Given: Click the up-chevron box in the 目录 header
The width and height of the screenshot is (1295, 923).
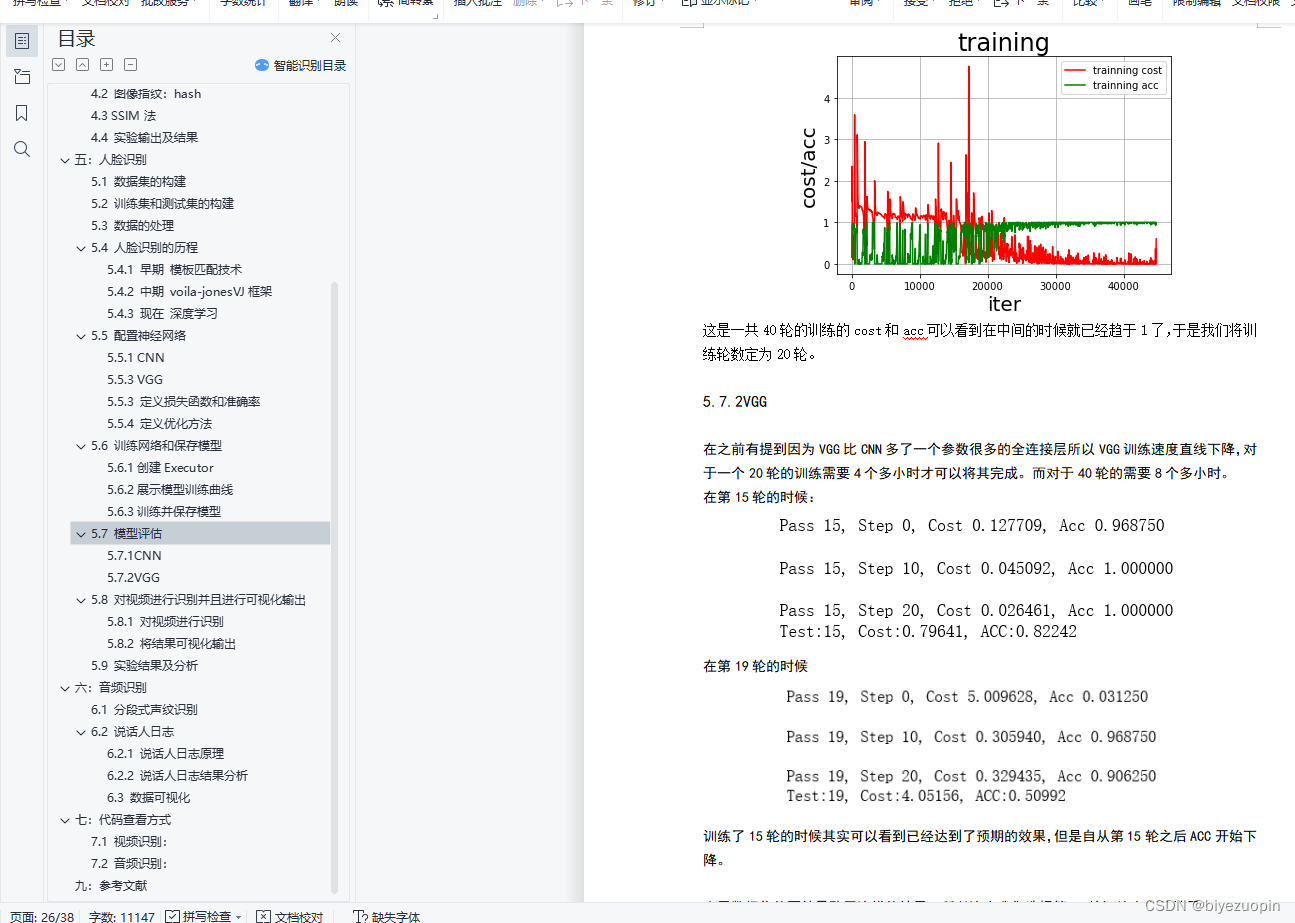Looking at the screenshot, I should pos(82,65).
